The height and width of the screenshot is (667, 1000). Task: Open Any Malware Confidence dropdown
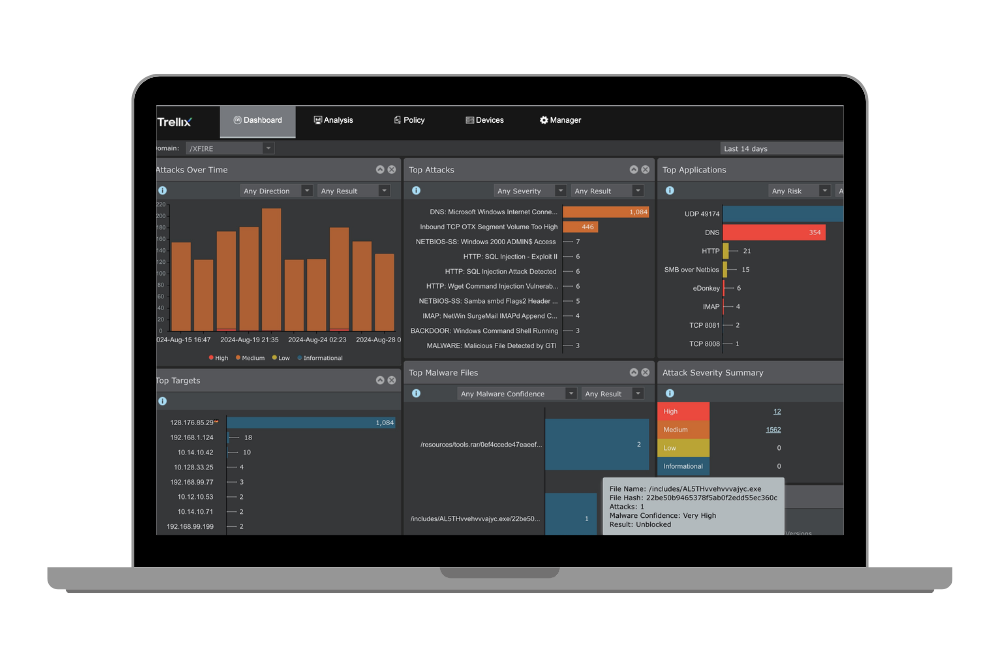(517, 393)
